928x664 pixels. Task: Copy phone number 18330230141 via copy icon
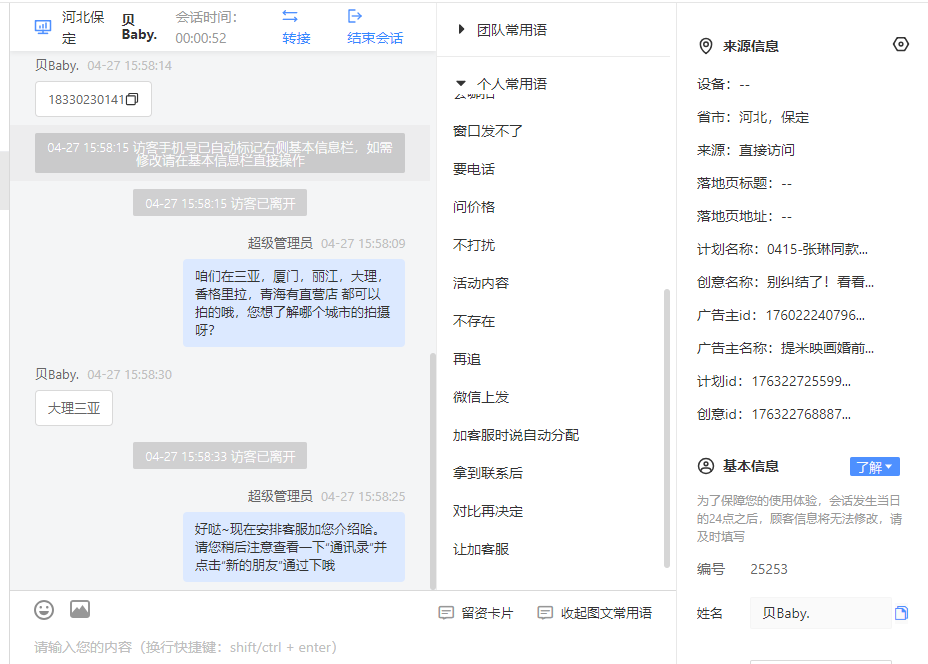pos(132,99)
